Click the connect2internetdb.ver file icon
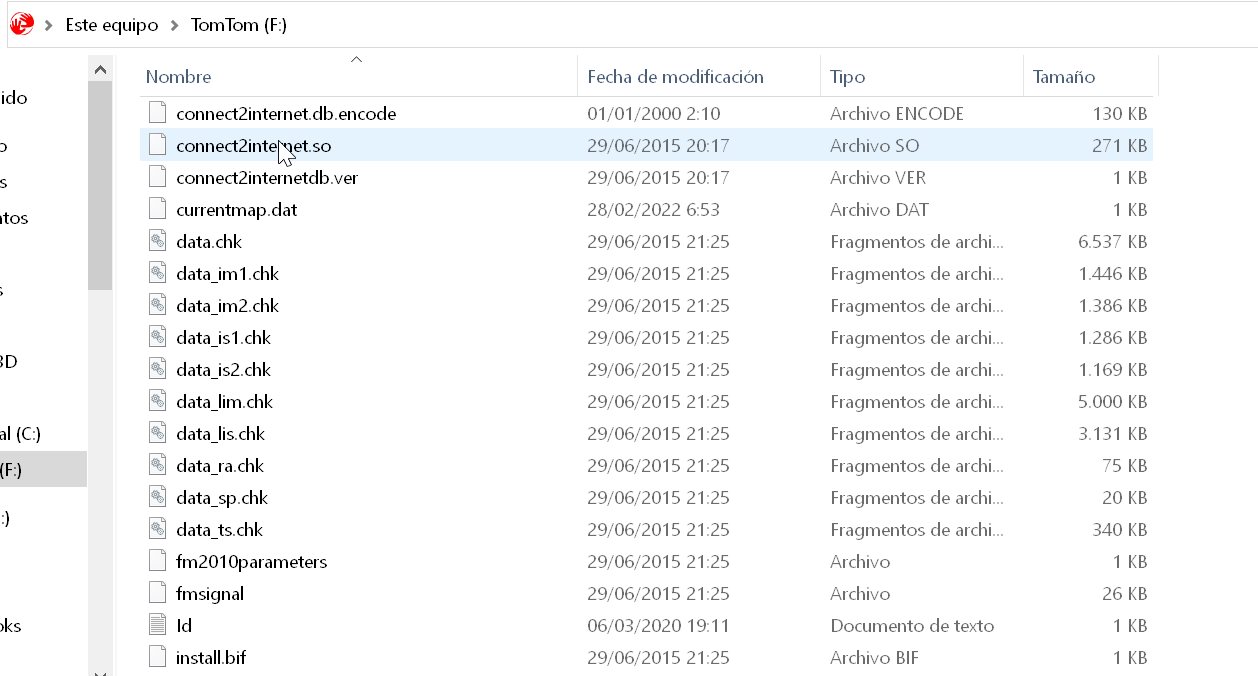This screenshot has width=1258, height=676. click(x=155, y=177)
